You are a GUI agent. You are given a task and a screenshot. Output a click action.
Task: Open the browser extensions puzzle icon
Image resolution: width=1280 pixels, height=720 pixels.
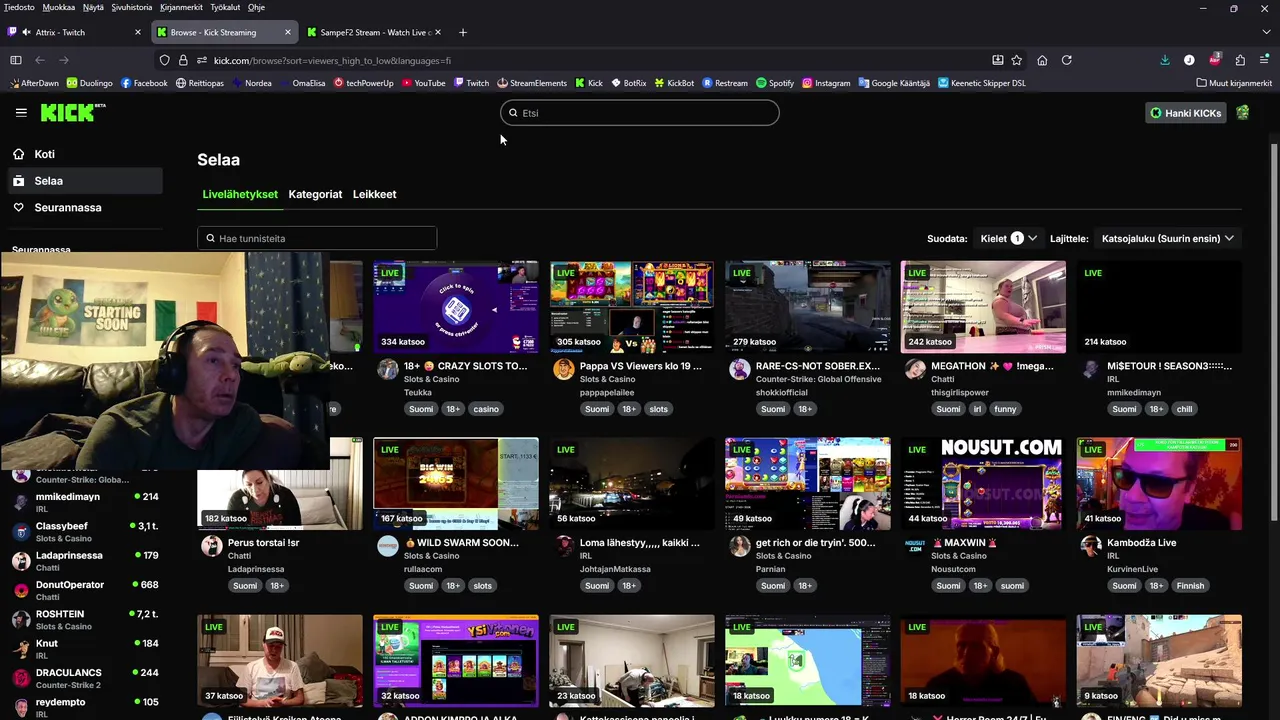1240,60
